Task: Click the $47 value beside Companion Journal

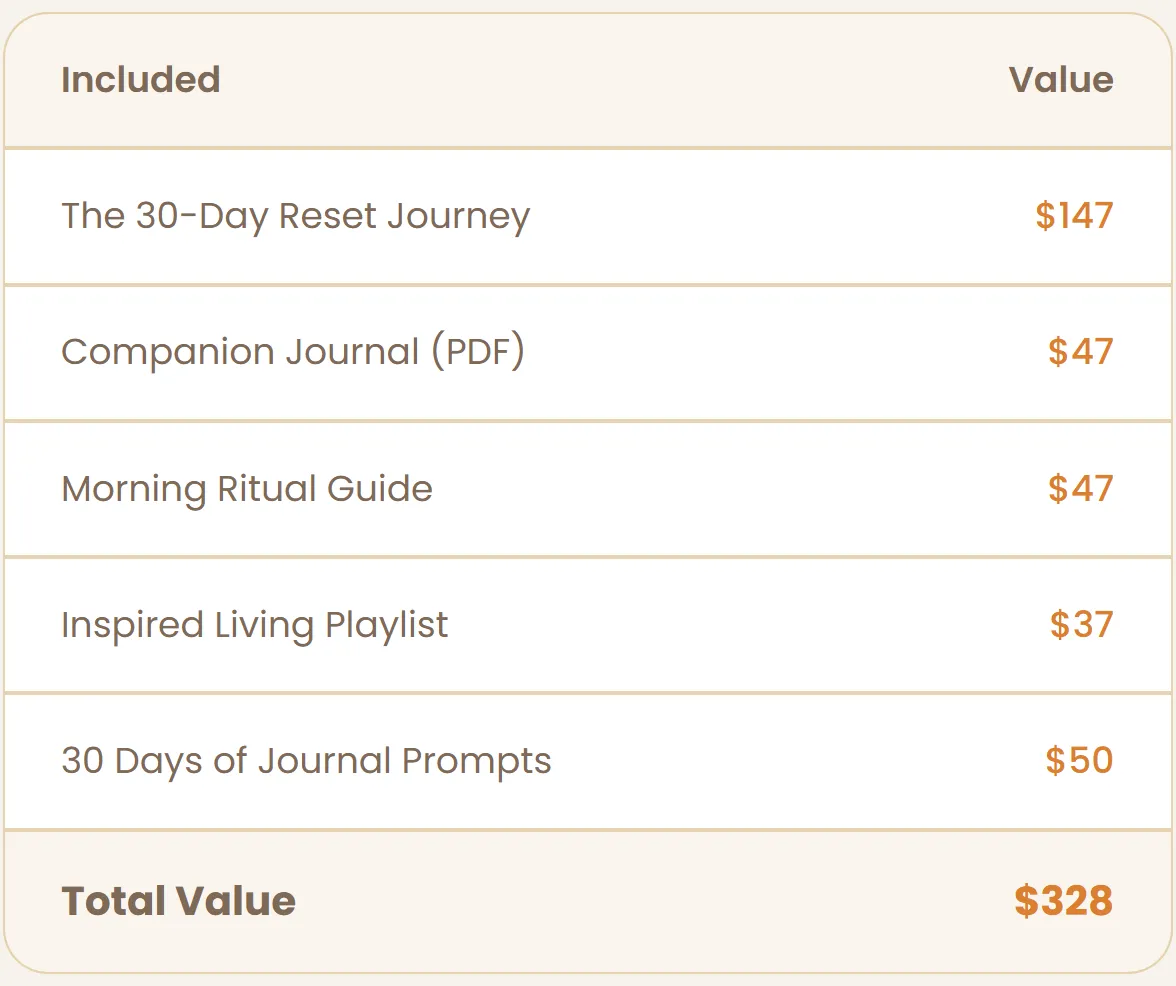Action: (x=1080, y=352)
